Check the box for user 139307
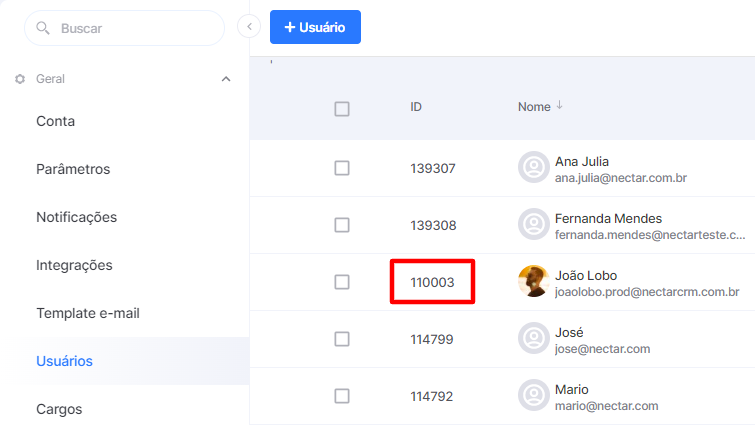This screenshot has height=425, width=755. 342,168
